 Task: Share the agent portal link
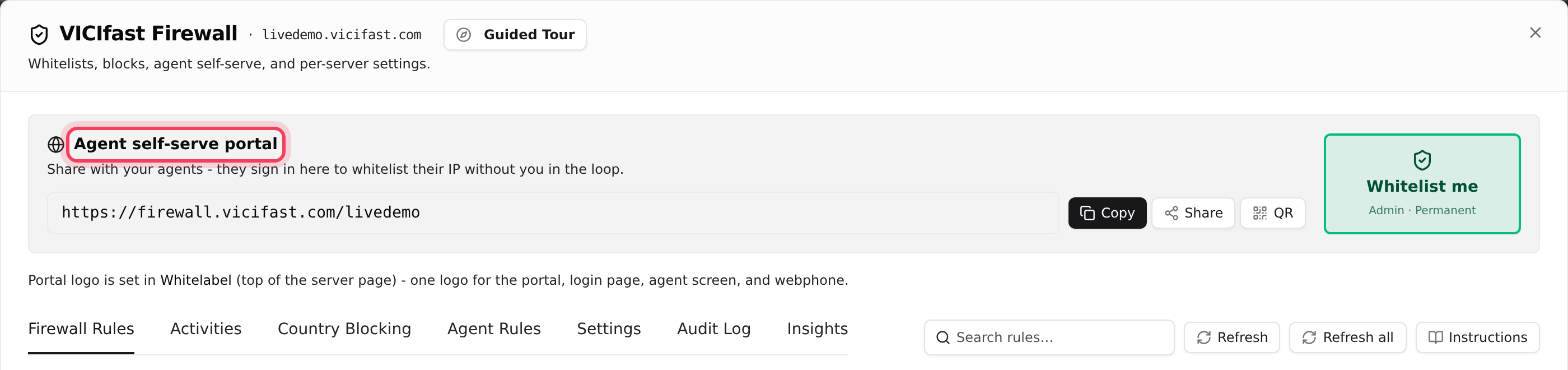[x=1193, y=212]
